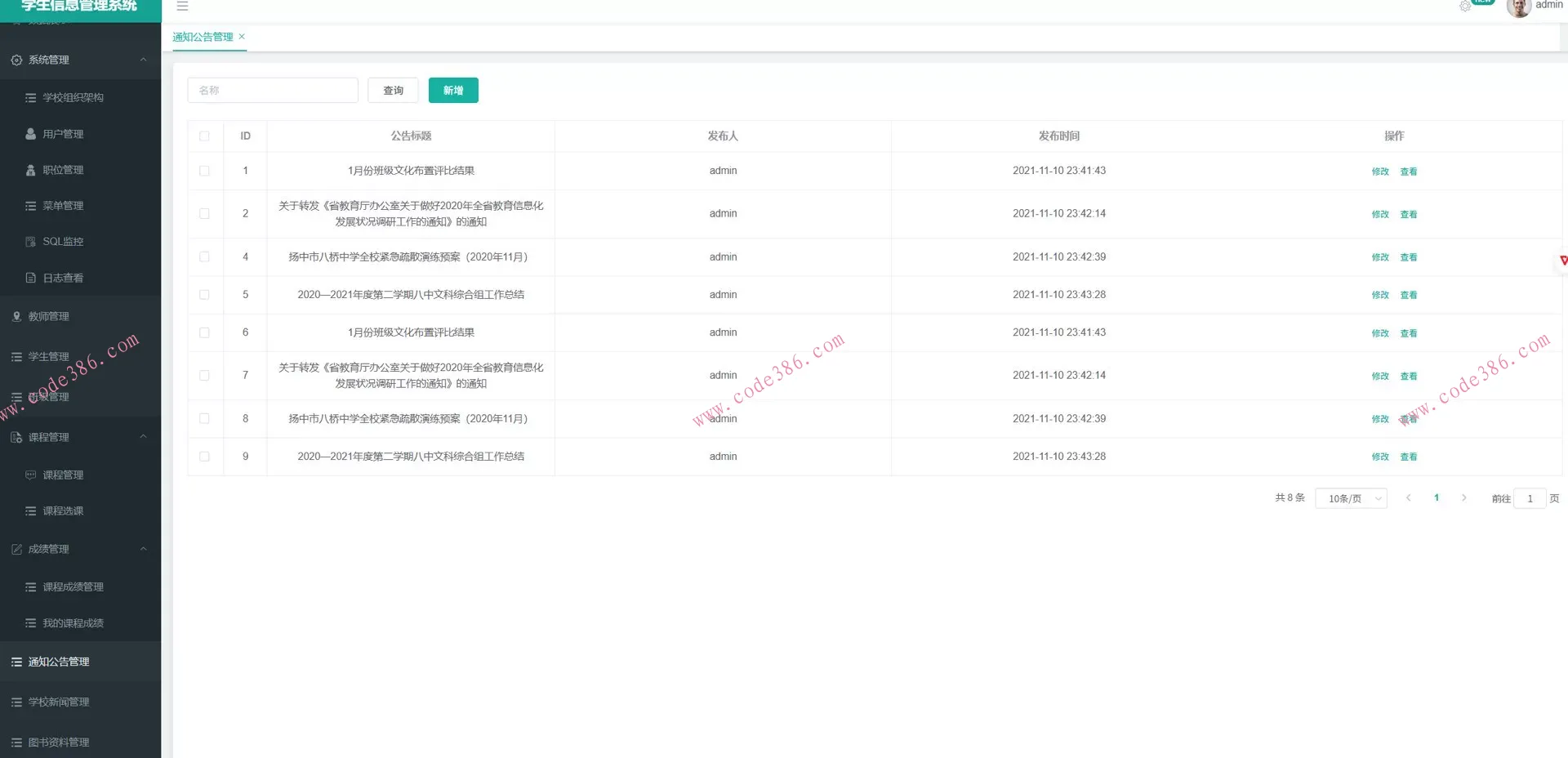This screenshot has width=1568, height=758.
Task: Toggle the sidebar collapse hamburger icon
Action: tap(182, 6)
